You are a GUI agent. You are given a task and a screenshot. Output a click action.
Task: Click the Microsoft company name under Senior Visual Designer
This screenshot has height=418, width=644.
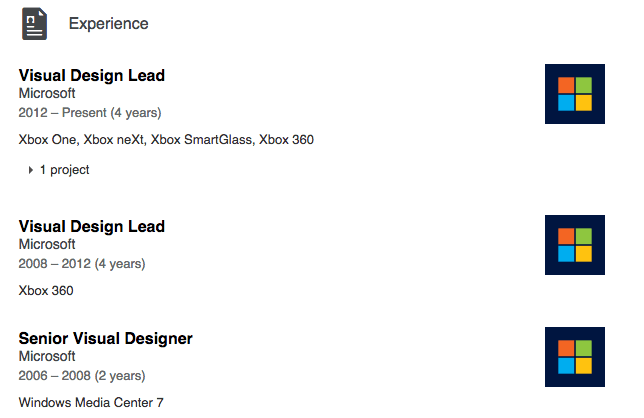click(47, 357)
